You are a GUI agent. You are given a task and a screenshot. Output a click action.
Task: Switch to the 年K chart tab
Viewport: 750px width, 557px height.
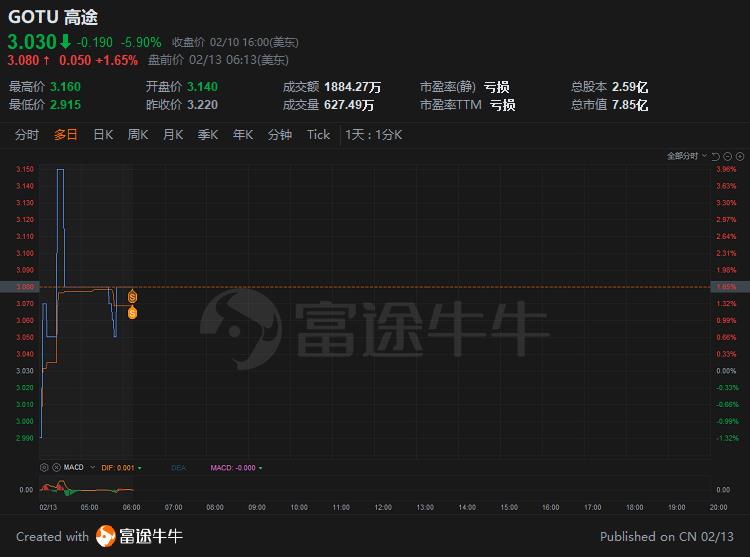243,135
